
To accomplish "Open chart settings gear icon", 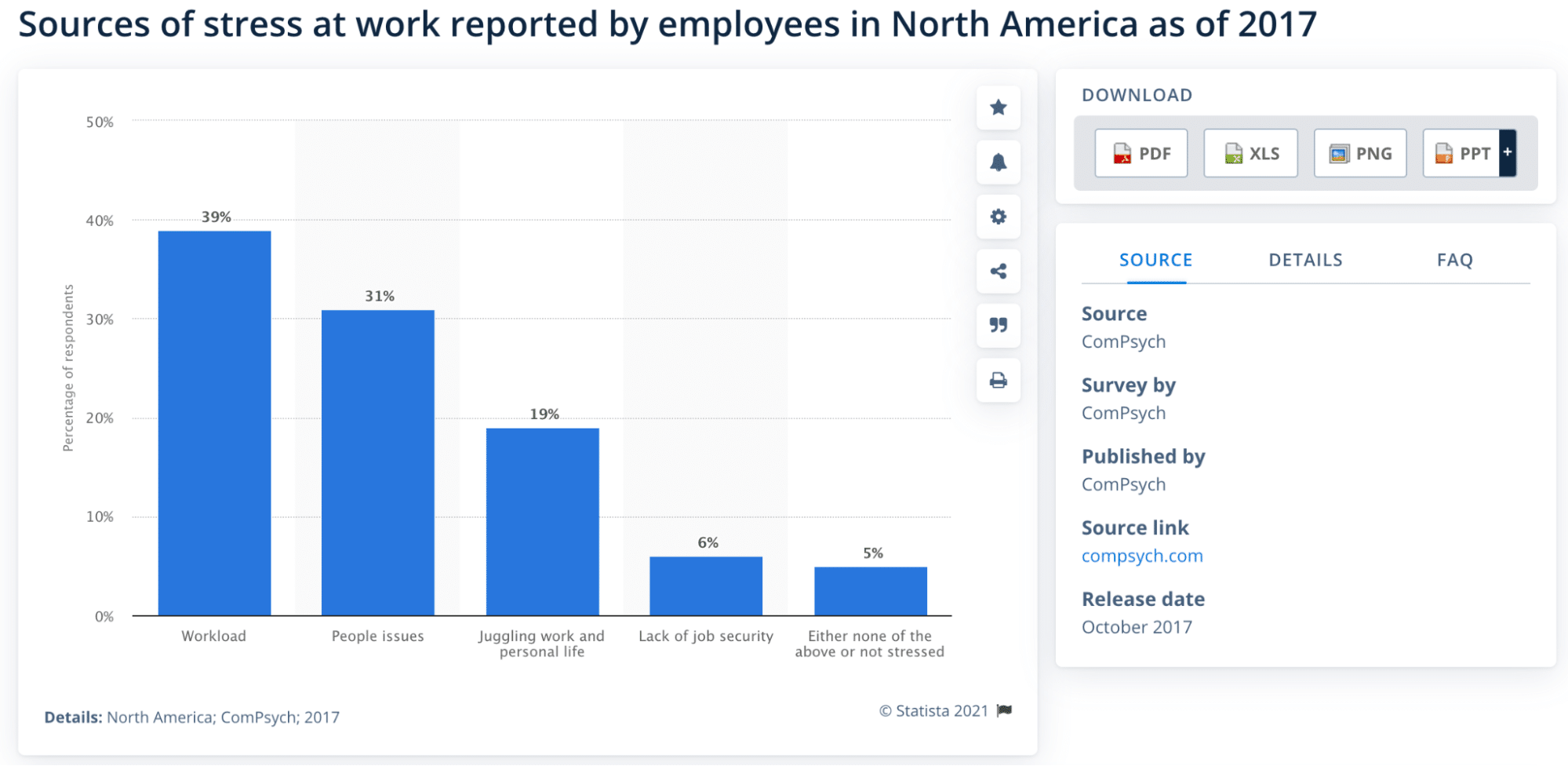I will click(x=998, y=217).
